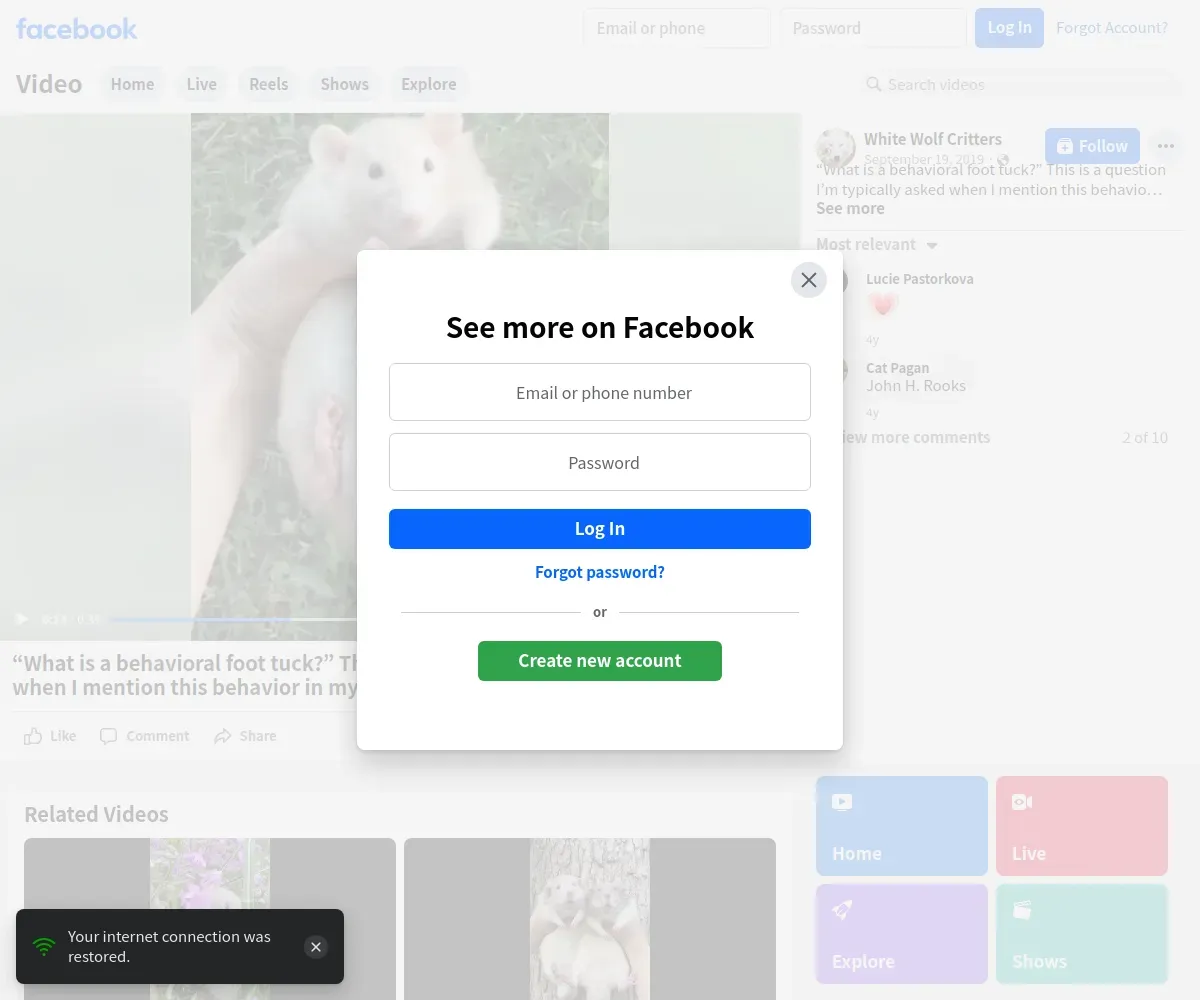Click the video title text below player
This screenshot has height=1000, width=1200.
tap(185, 675)
